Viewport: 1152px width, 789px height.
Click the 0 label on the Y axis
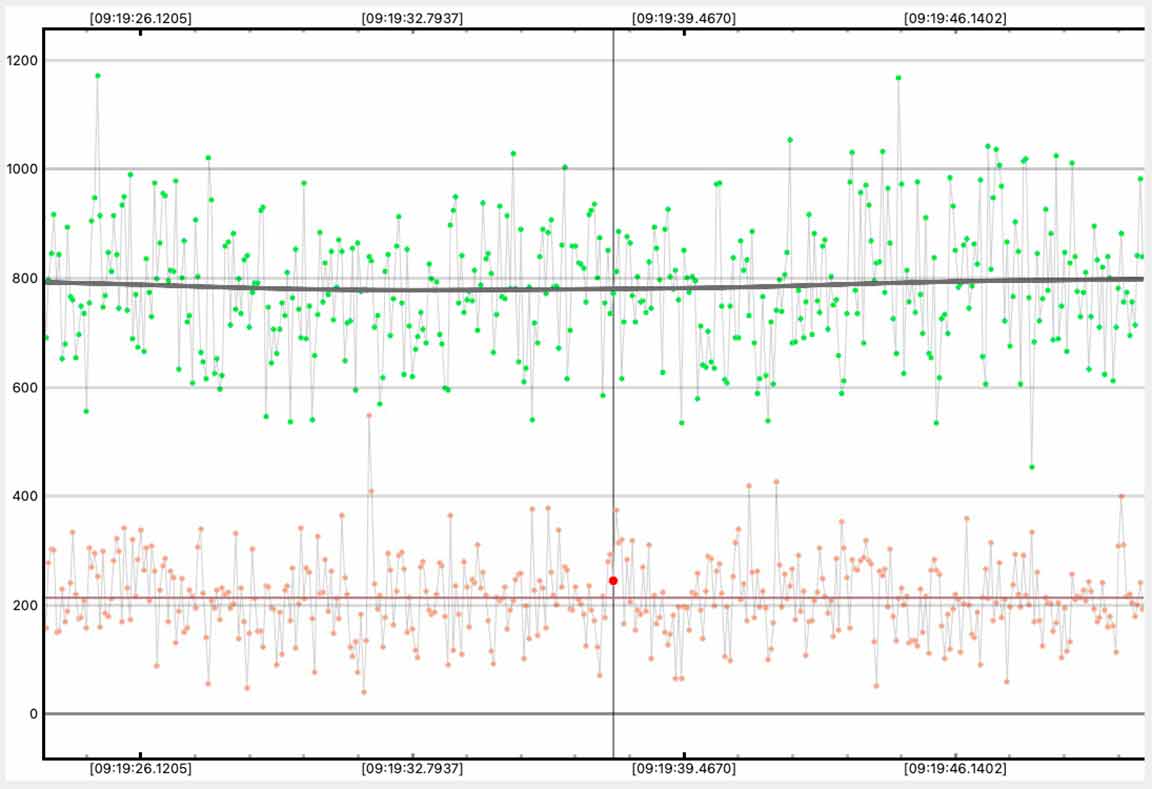(33, 714)
